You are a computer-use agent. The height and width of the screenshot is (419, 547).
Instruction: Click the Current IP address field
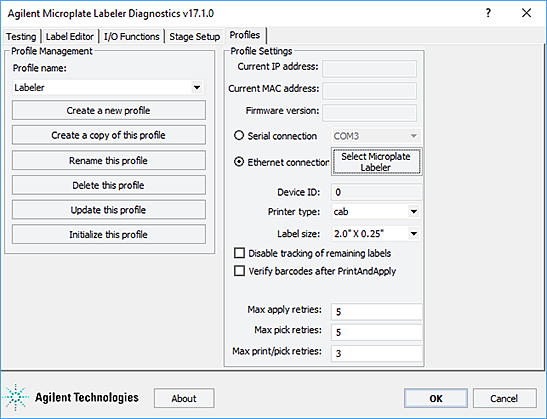pos(369,68)
